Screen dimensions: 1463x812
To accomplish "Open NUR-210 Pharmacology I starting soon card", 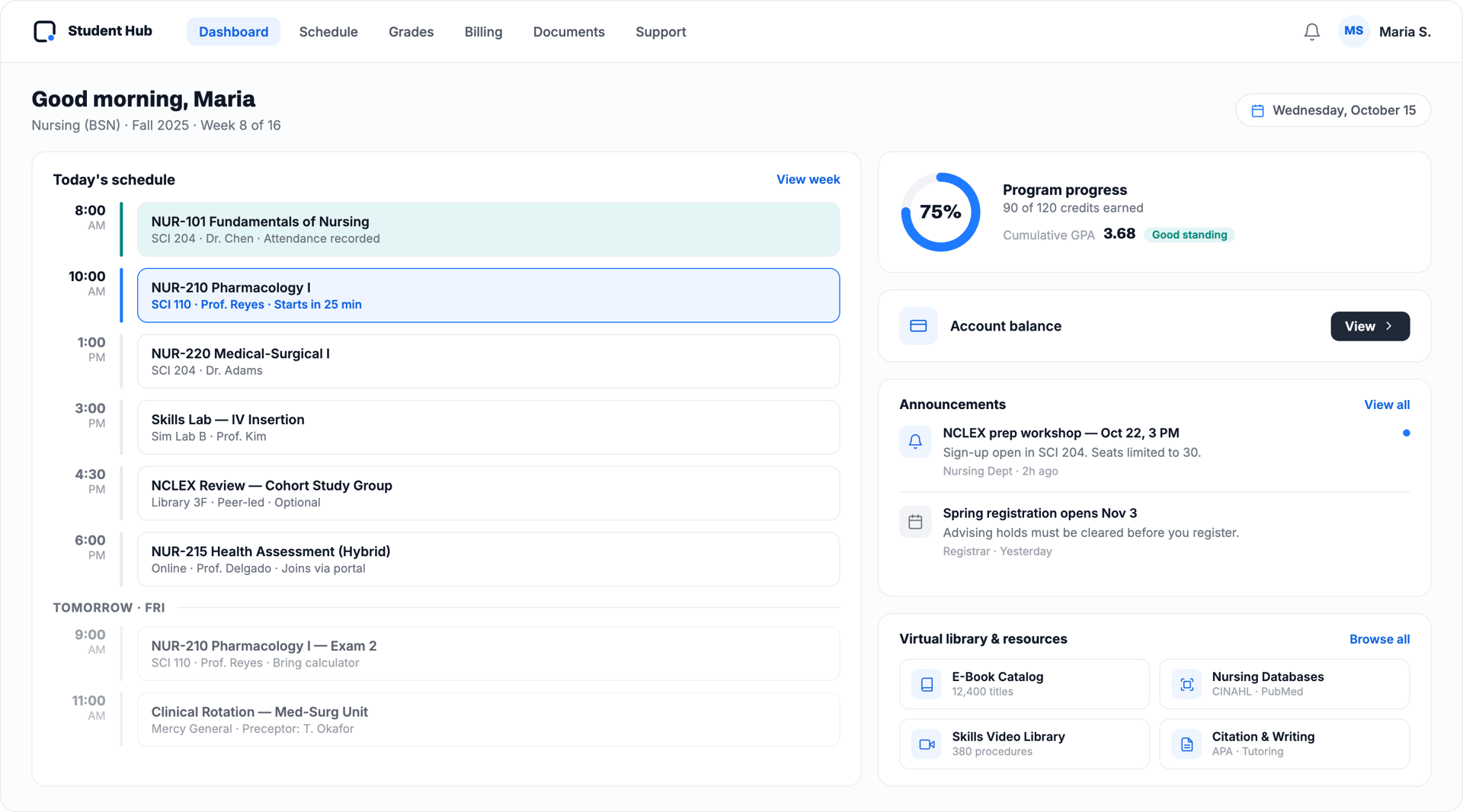I will [x=488, y=296].
